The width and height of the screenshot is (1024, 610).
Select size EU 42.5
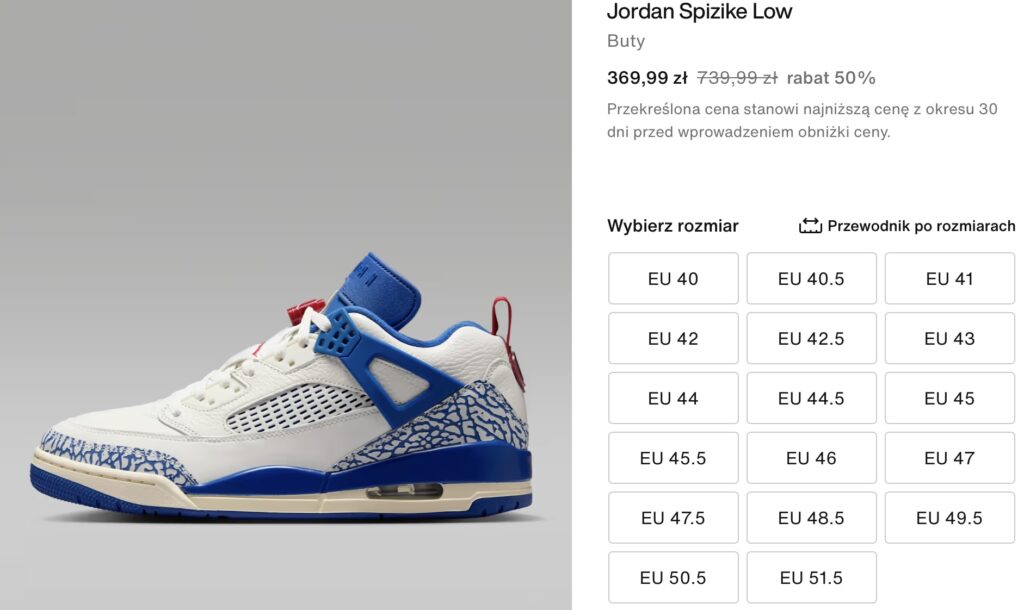point(812,338)
